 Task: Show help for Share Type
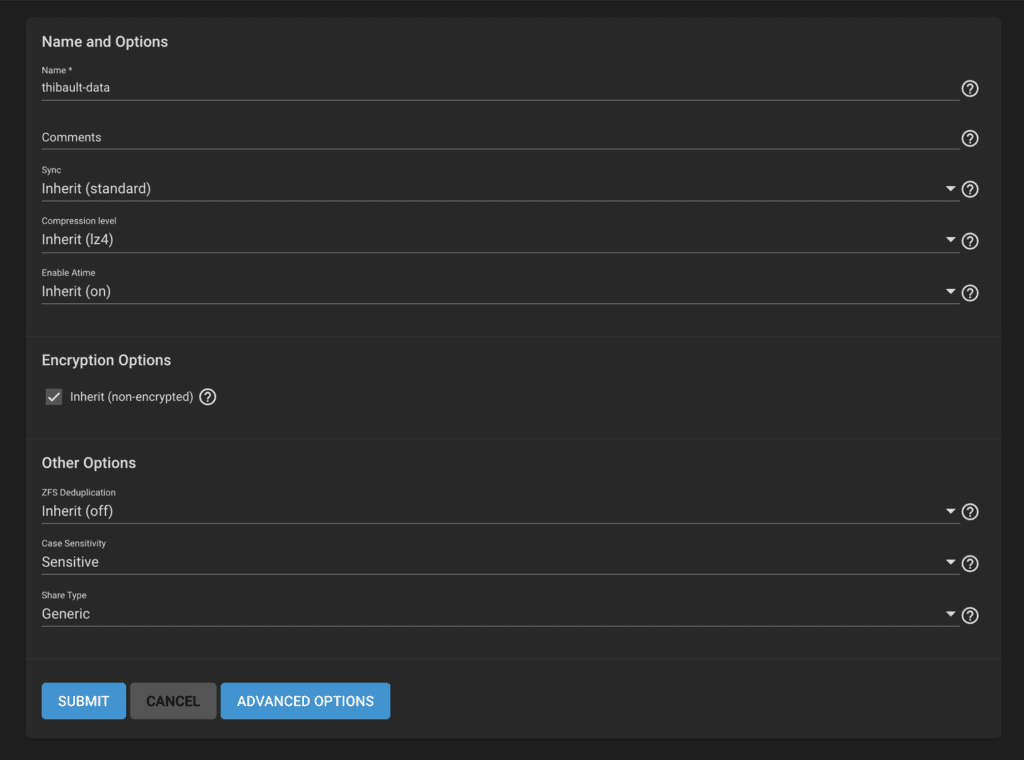point(970,615)
